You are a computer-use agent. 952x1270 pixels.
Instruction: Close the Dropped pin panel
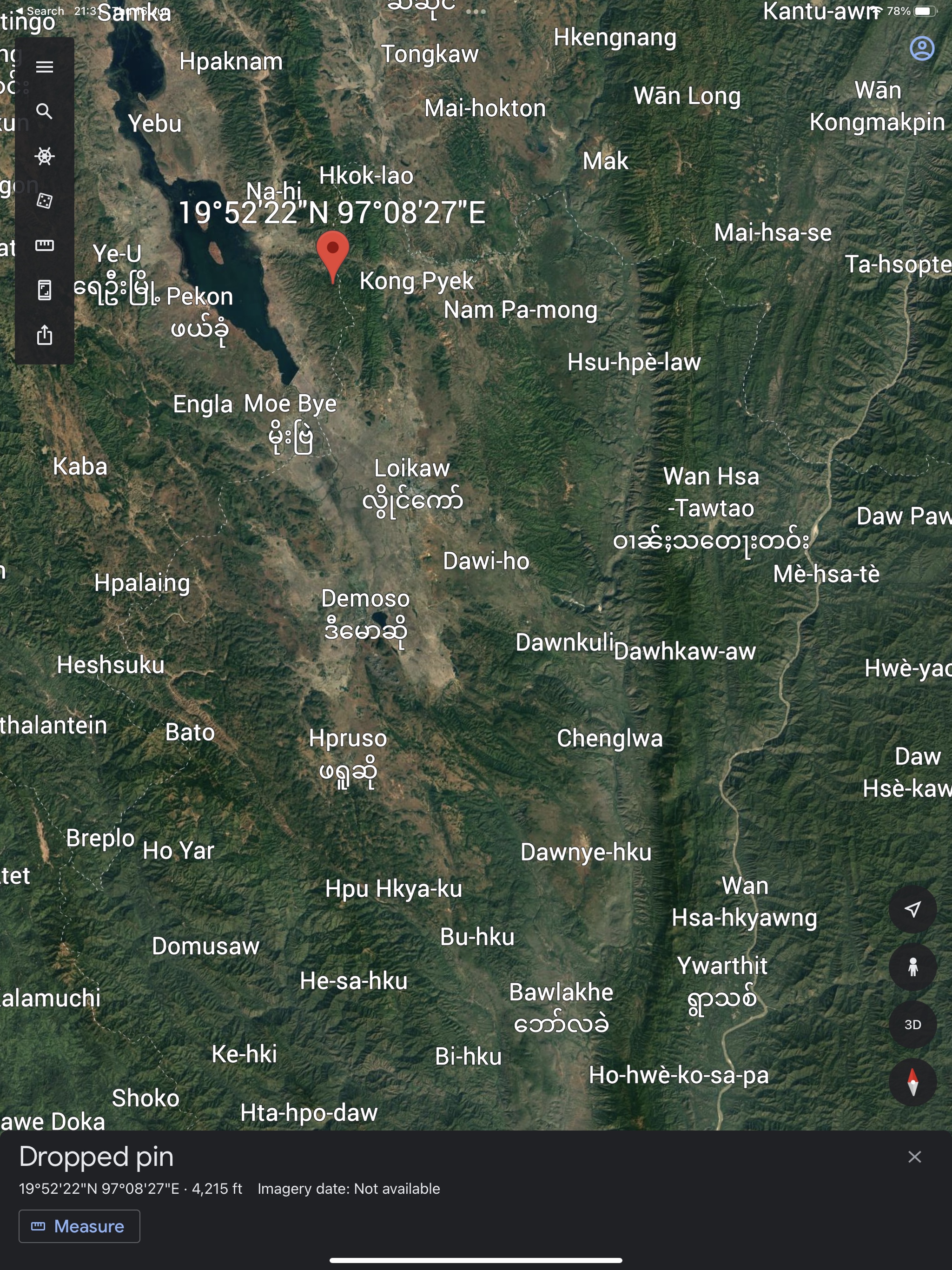point(915,1157)
